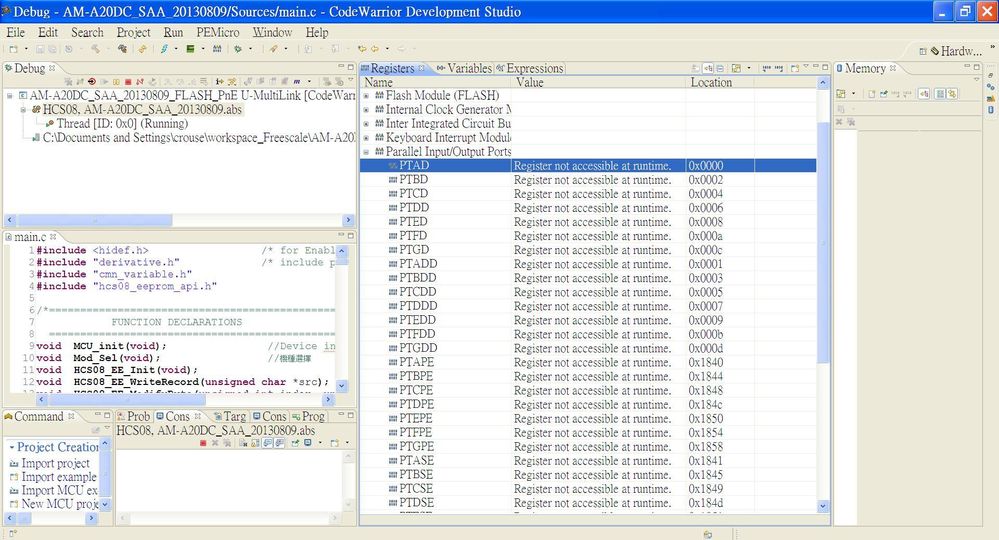Click the New MCU project icon in Commander
The height and width of the screenshot is (540, 999).
coord(13,504)
